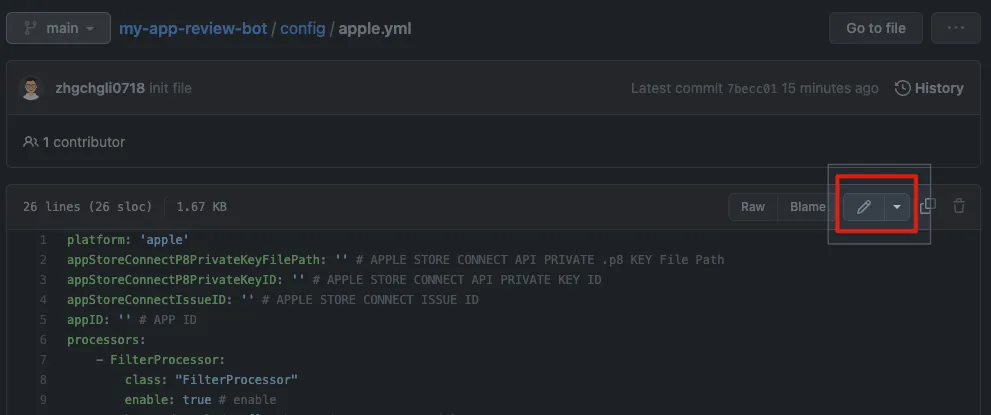
Task: Click the 1 contributor people icon
Action: (31, 142)
